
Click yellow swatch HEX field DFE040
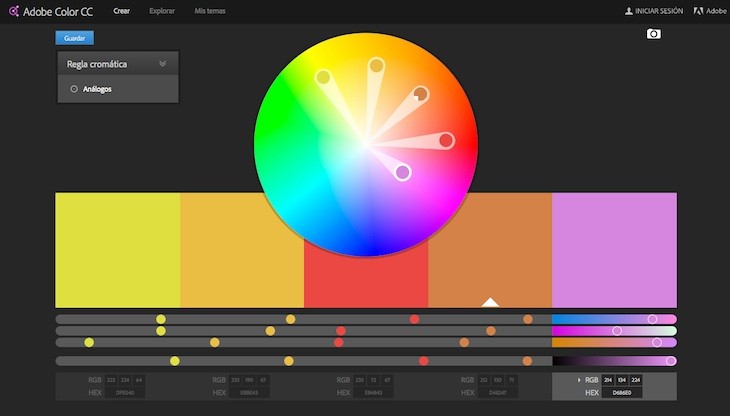124,393
